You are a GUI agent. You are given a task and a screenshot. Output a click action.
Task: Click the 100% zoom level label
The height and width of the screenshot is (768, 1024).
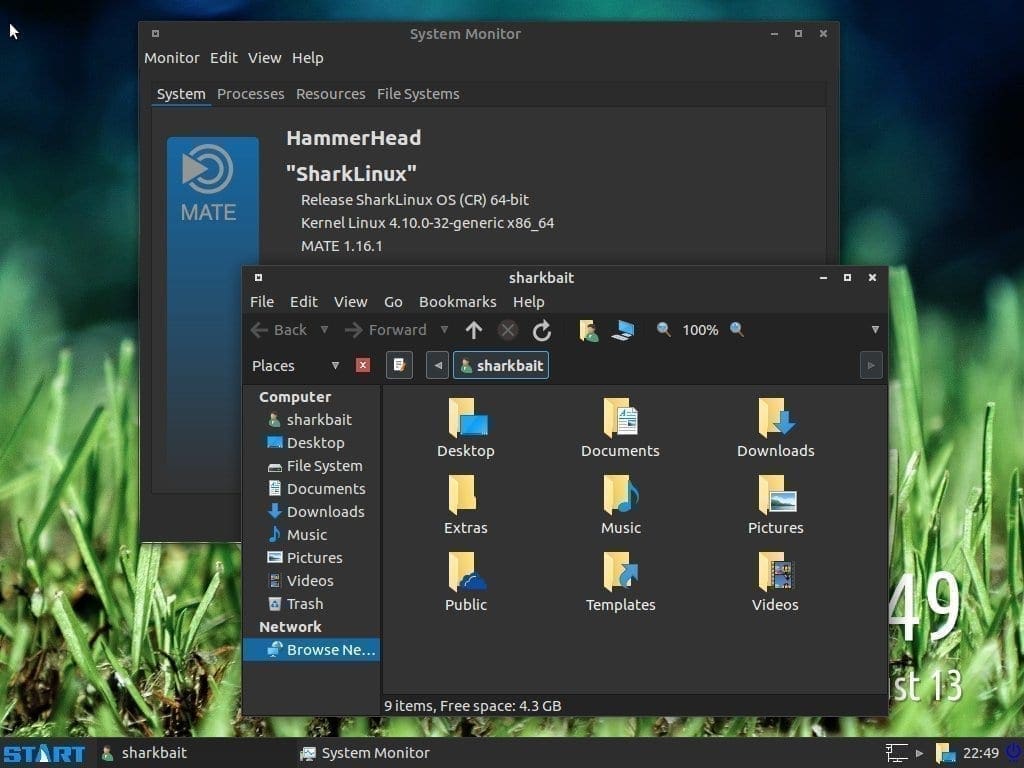[700, 330]
